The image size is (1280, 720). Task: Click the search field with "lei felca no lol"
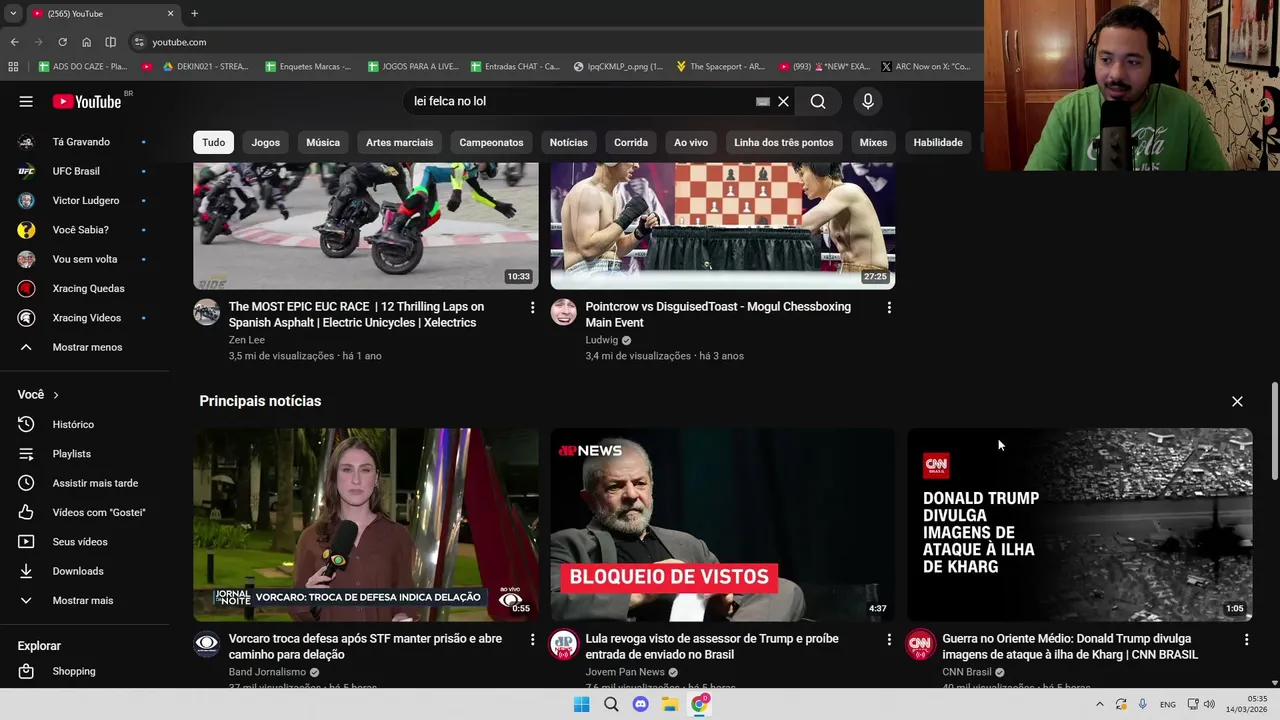click(580, 101)
